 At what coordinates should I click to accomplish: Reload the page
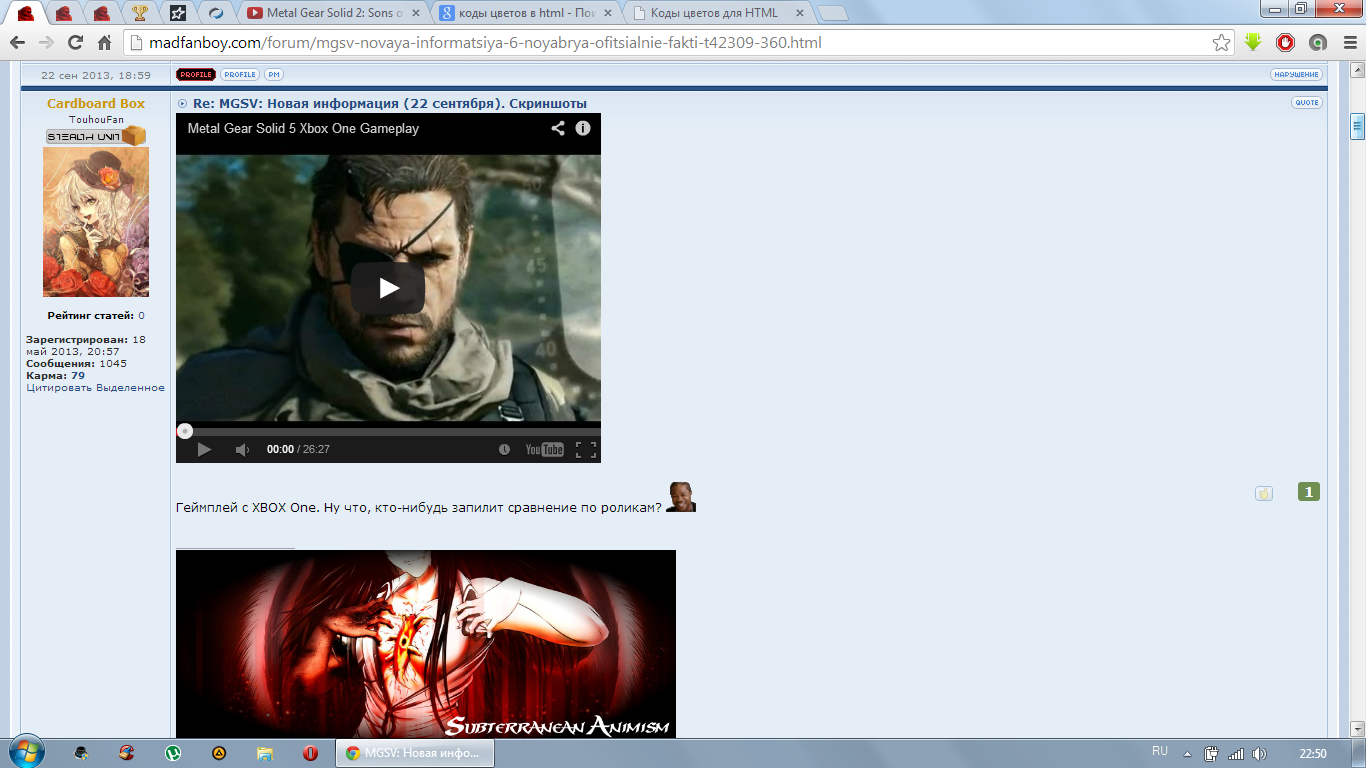click(x=75, y=43)
